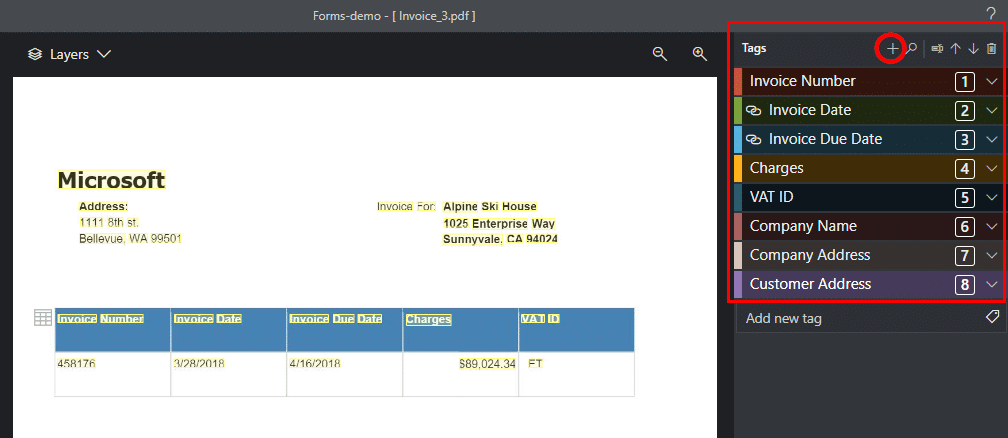
Task: Select the date 4/16/2018 in table
Action: click(314, 364)
